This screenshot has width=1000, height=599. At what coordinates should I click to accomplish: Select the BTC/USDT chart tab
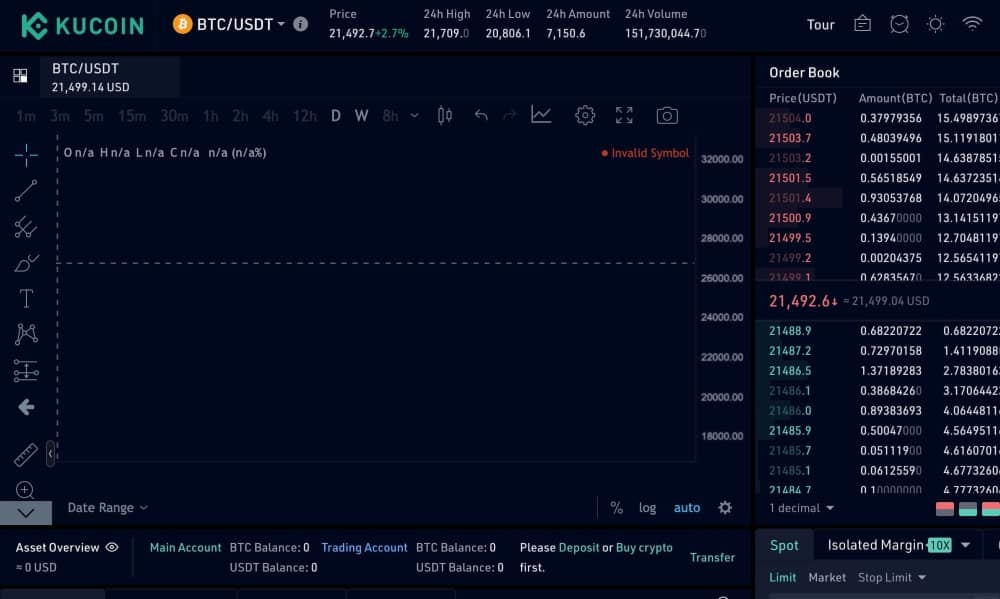[110, 77]
